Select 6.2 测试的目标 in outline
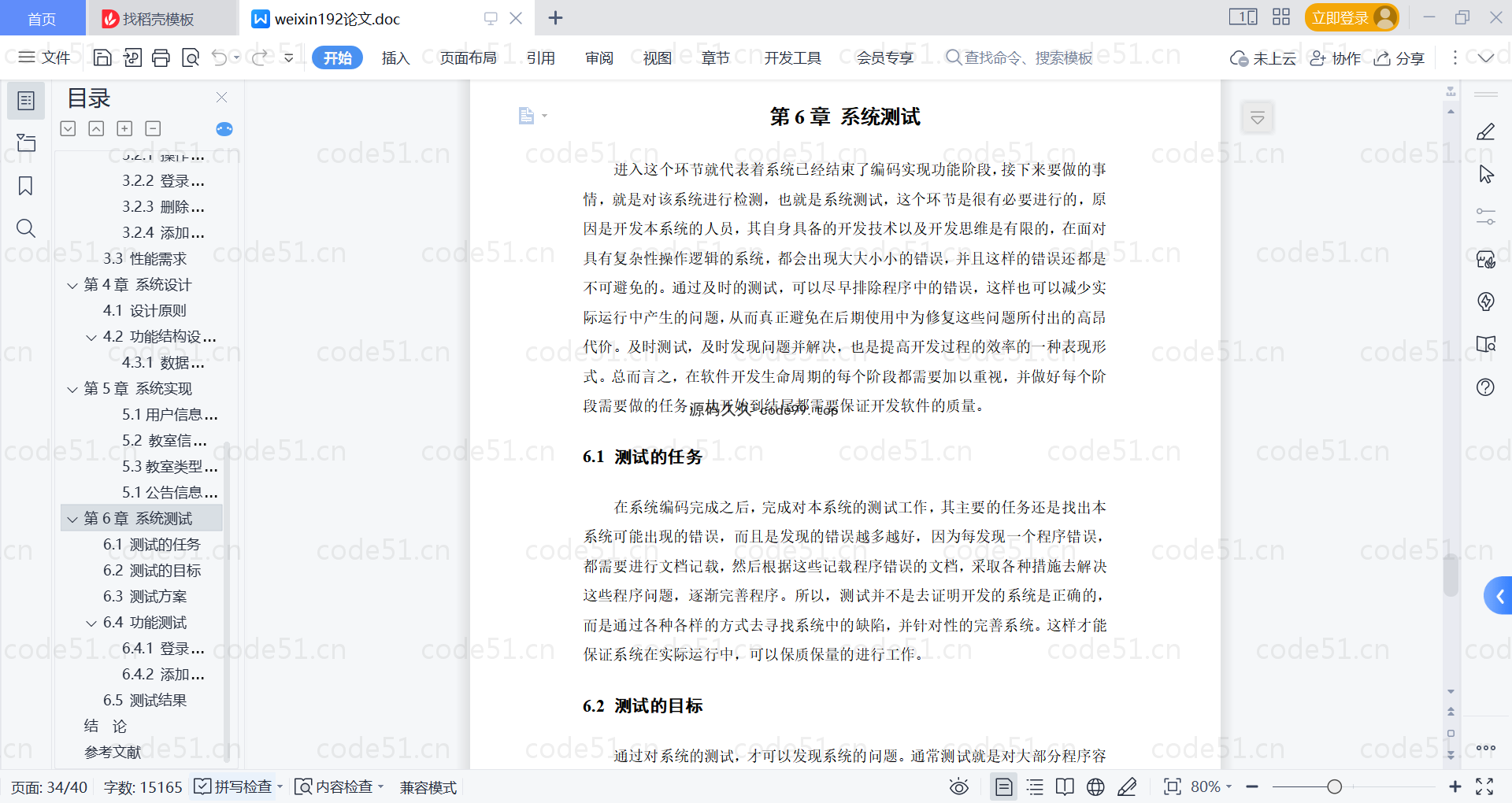This screenshot has height=803, width=1512. (152, 571)
